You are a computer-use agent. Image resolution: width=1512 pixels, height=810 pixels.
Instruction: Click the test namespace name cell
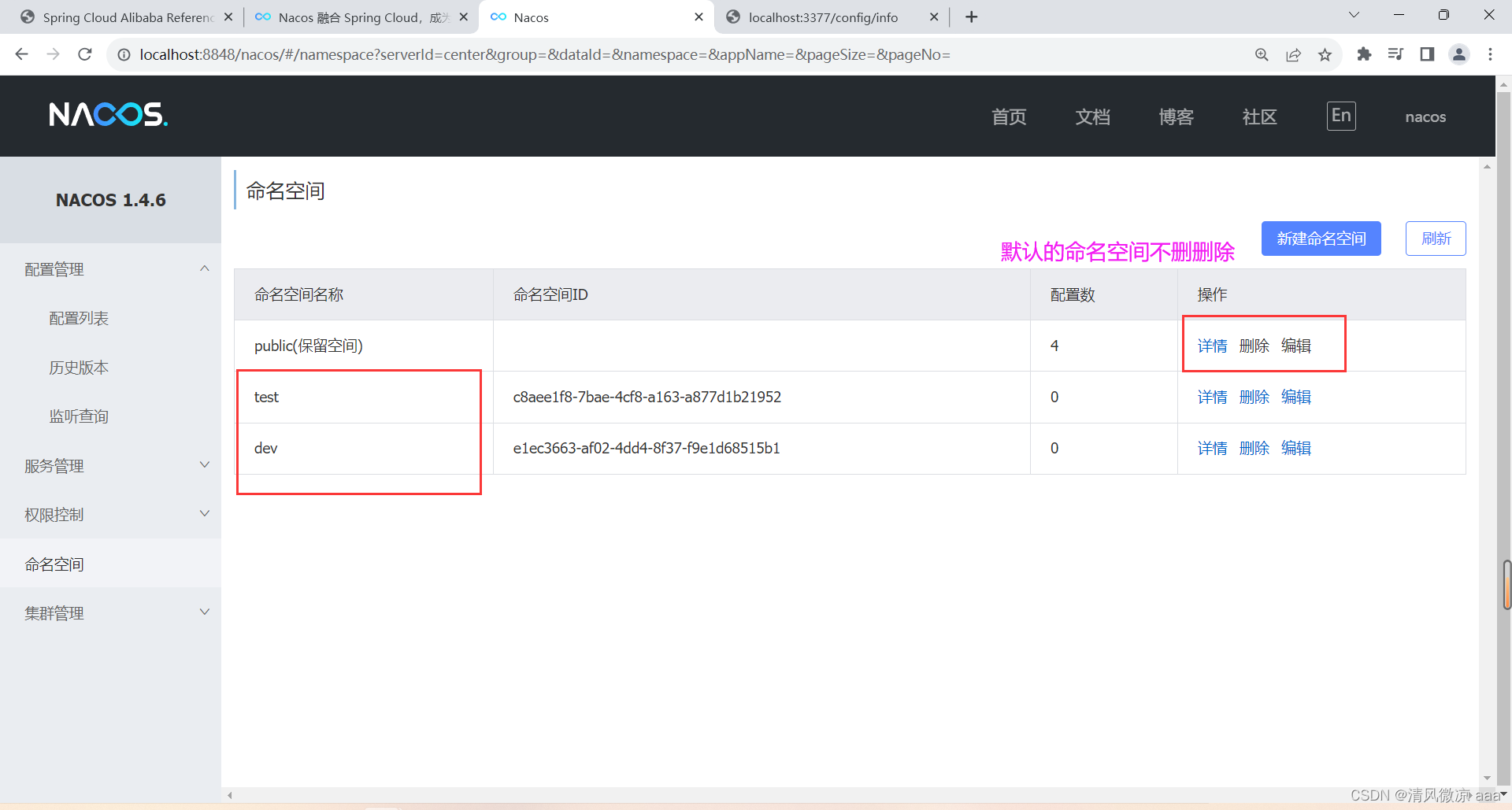(x=364, y=397)
